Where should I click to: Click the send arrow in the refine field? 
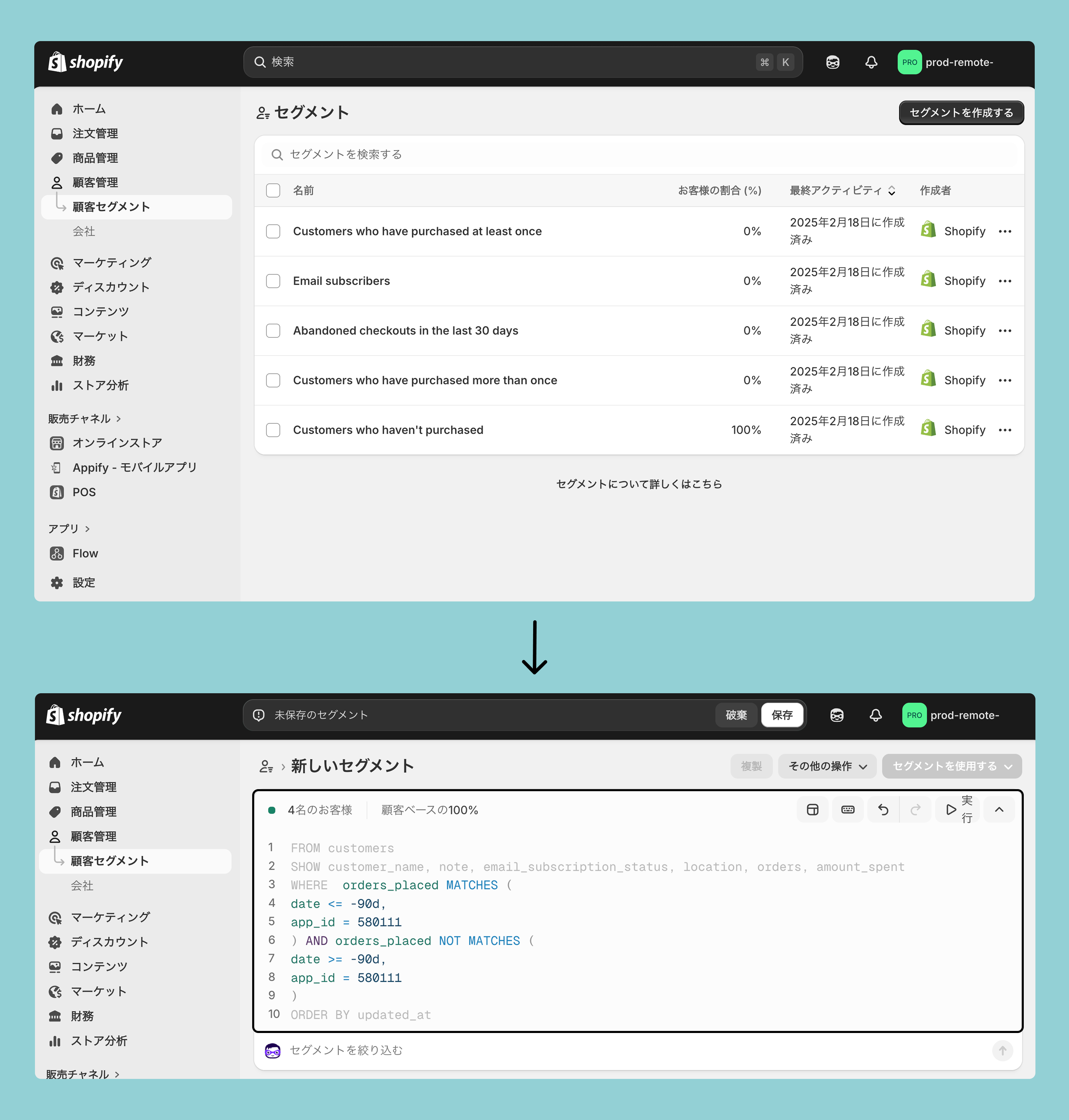(1002, 1050)
